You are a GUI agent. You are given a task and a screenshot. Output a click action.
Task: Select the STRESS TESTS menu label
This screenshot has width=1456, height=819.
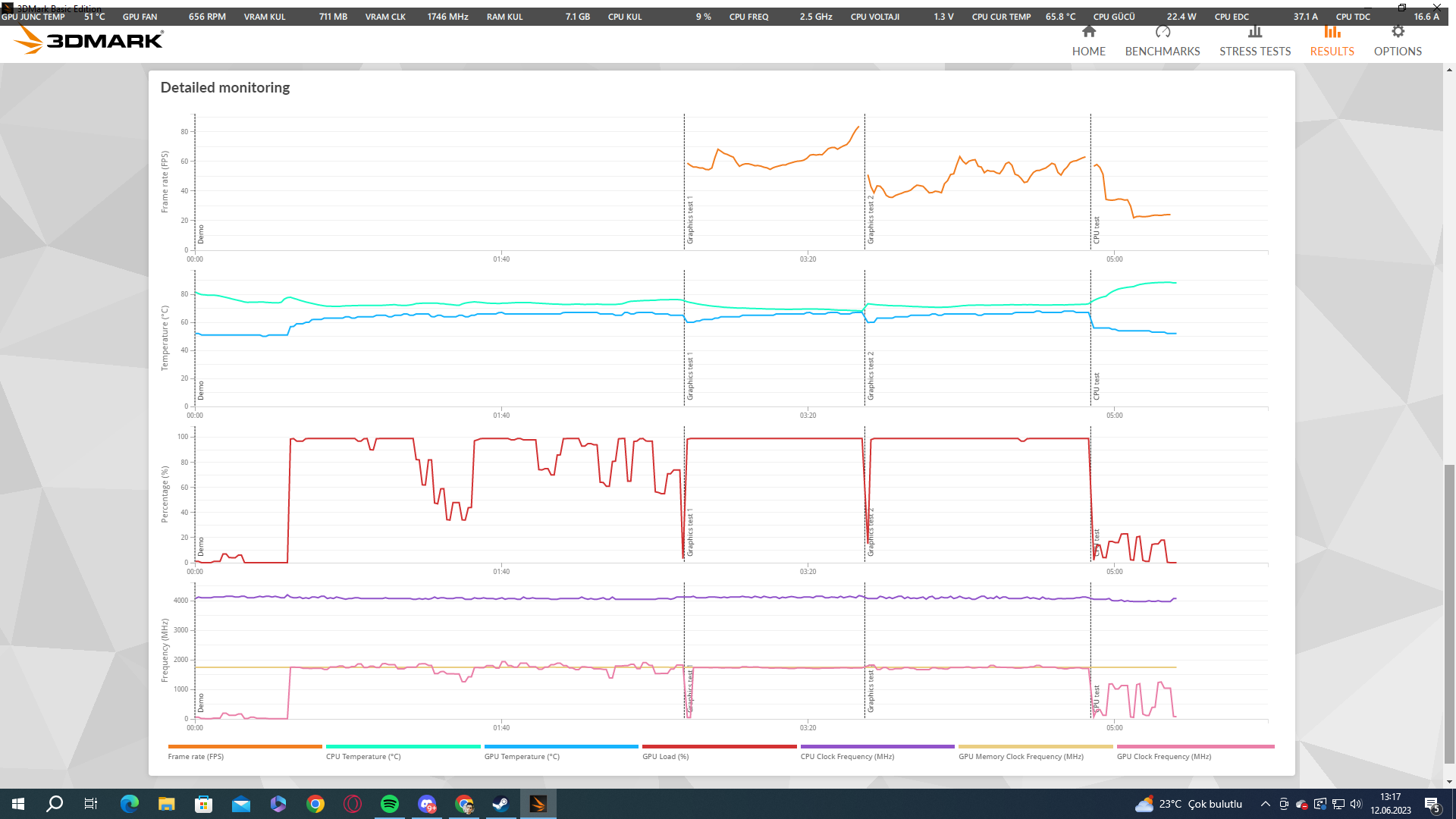click(1254, 52)
